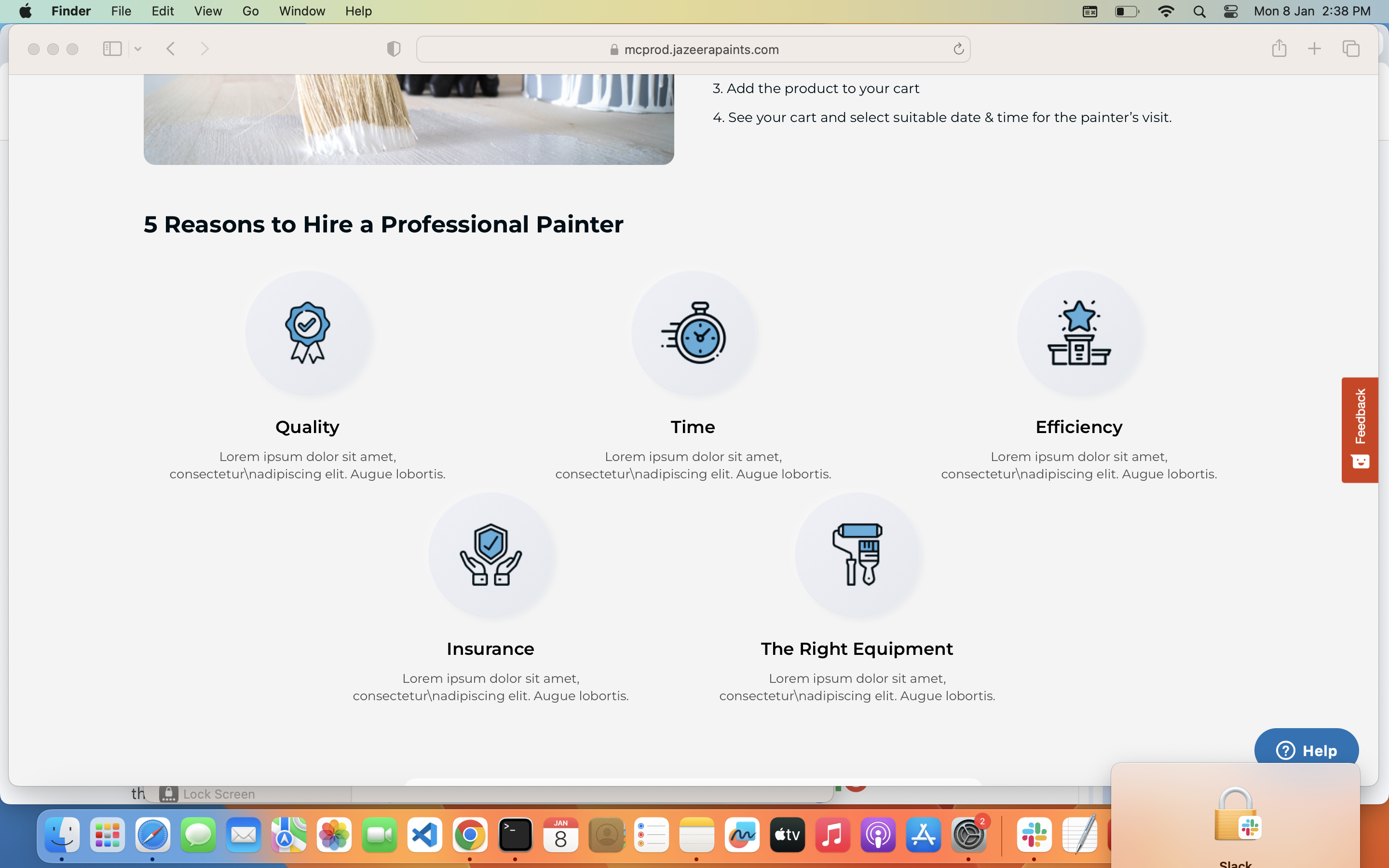Open Freeform from the Dock
This screenshot has width=1389, height=868.
click(742, 835)
